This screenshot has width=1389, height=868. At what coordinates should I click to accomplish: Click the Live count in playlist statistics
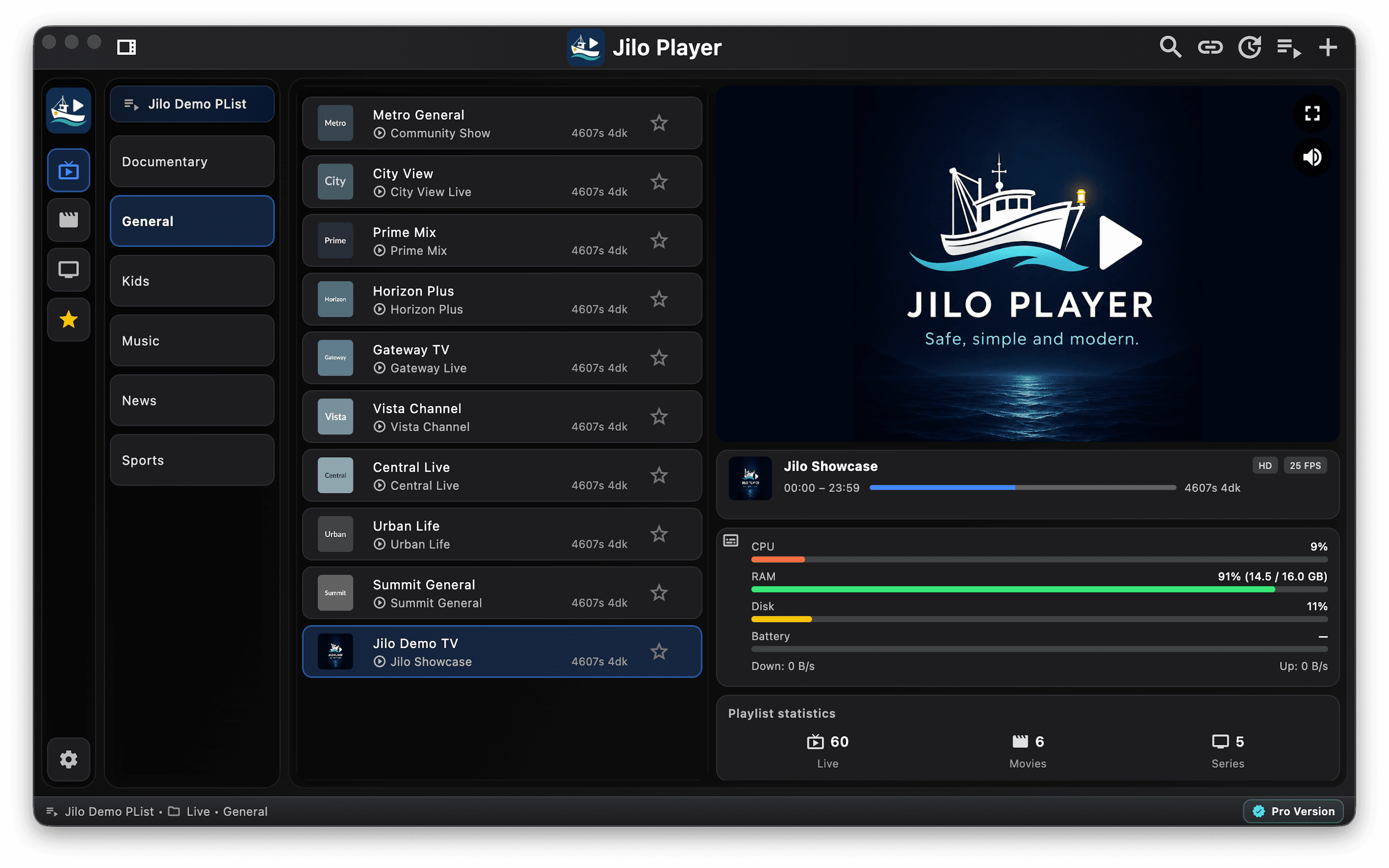pyautogui.click(x=827, y=751)
